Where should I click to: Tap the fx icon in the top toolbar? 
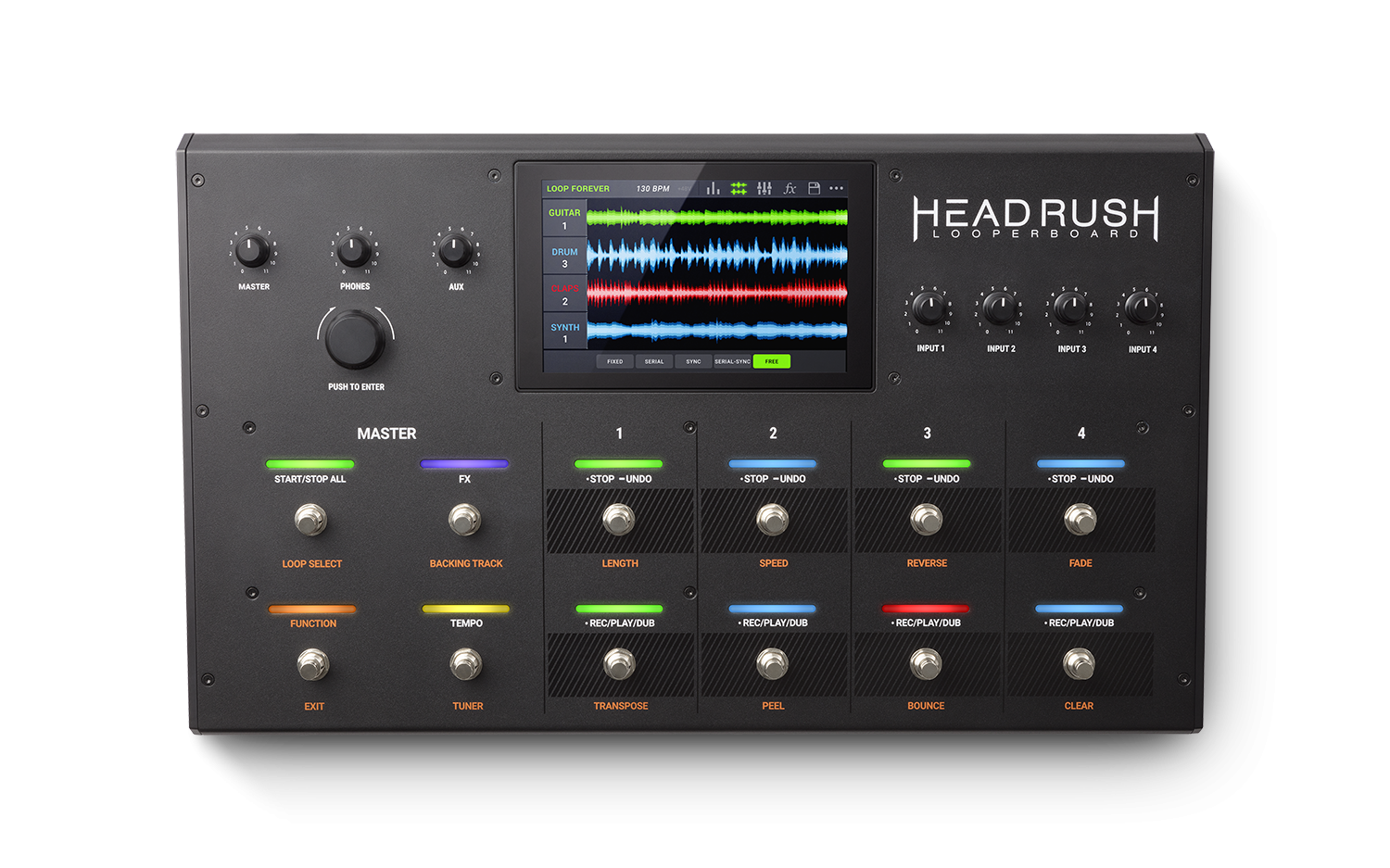point(790,188)
